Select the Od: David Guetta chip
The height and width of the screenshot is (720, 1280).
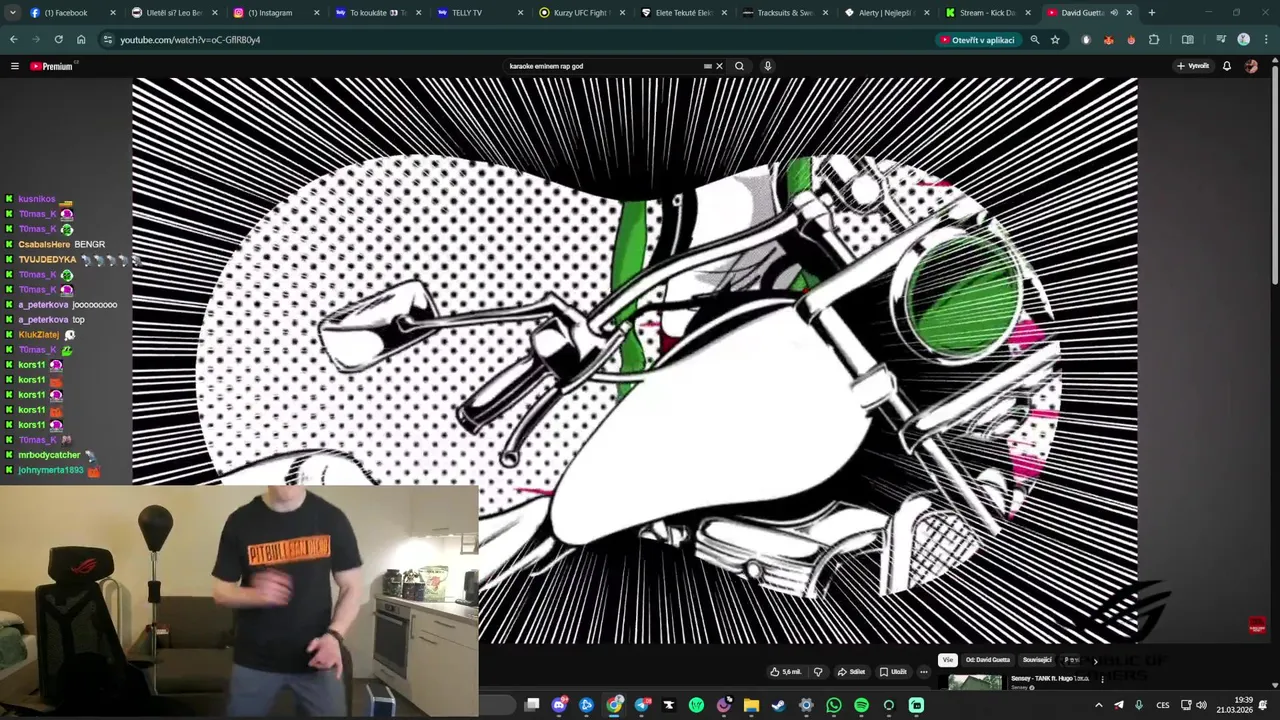(x=988, y=660)
